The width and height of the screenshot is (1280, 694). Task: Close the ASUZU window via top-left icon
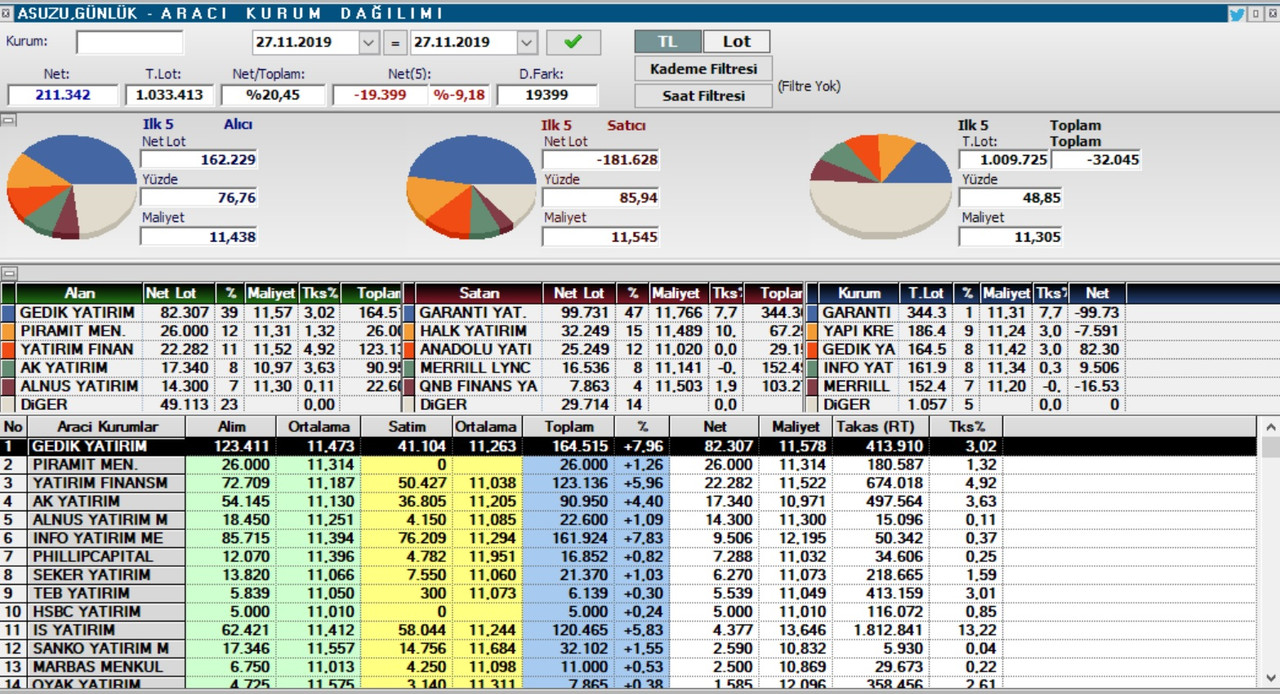point(8,14)
